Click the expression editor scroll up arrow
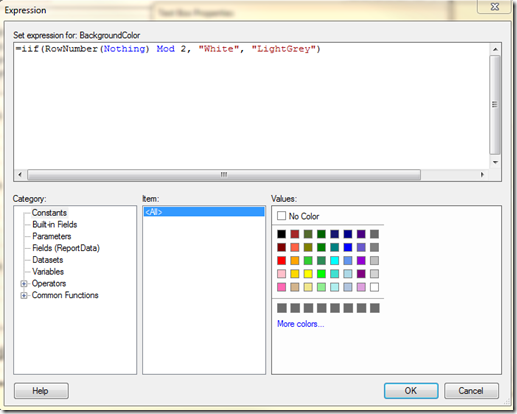The height and width of the screenshot is (414, 517). tap(495, 49)
